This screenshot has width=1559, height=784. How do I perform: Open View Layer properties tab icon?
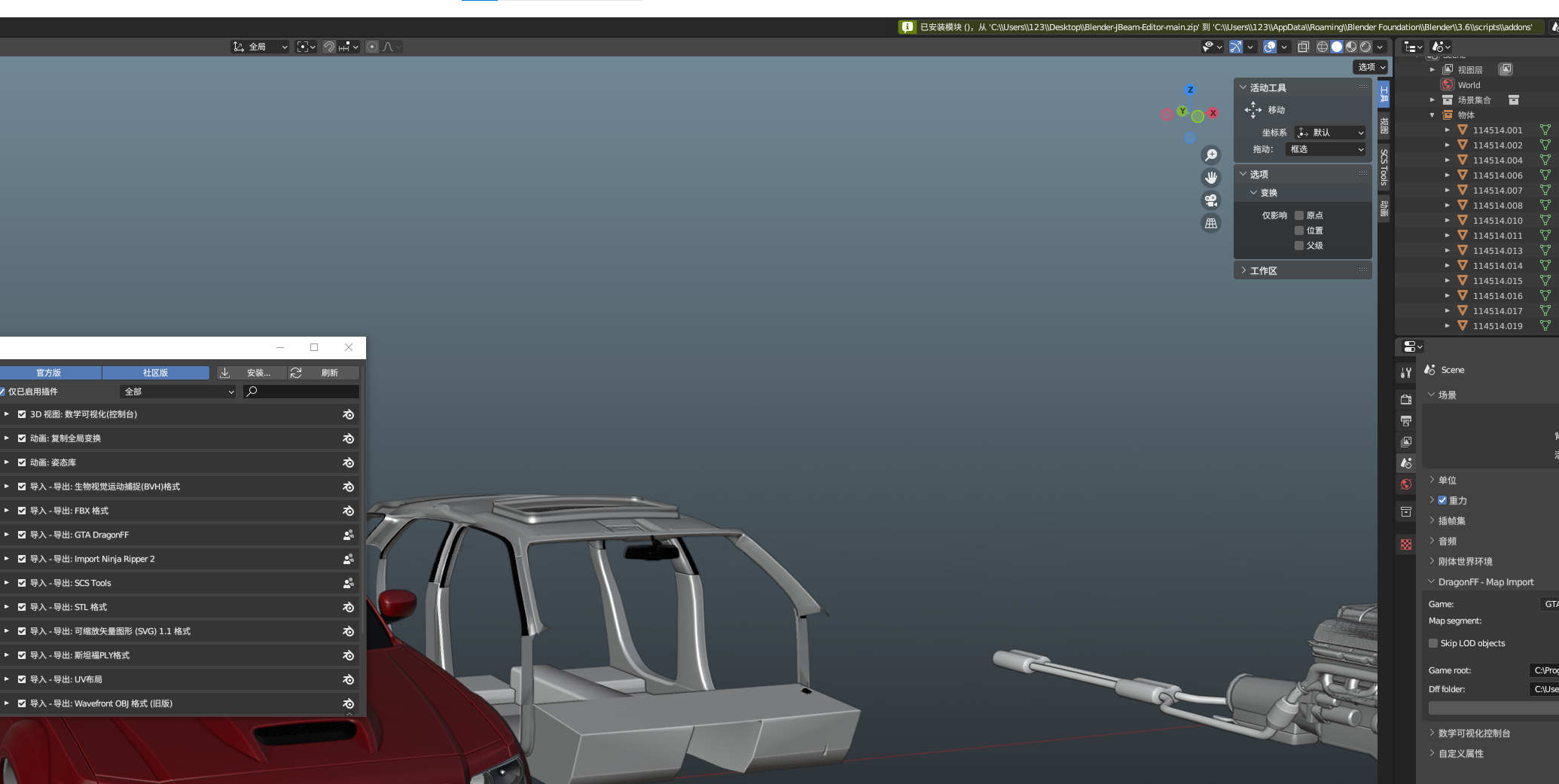tap(1406, 442)
